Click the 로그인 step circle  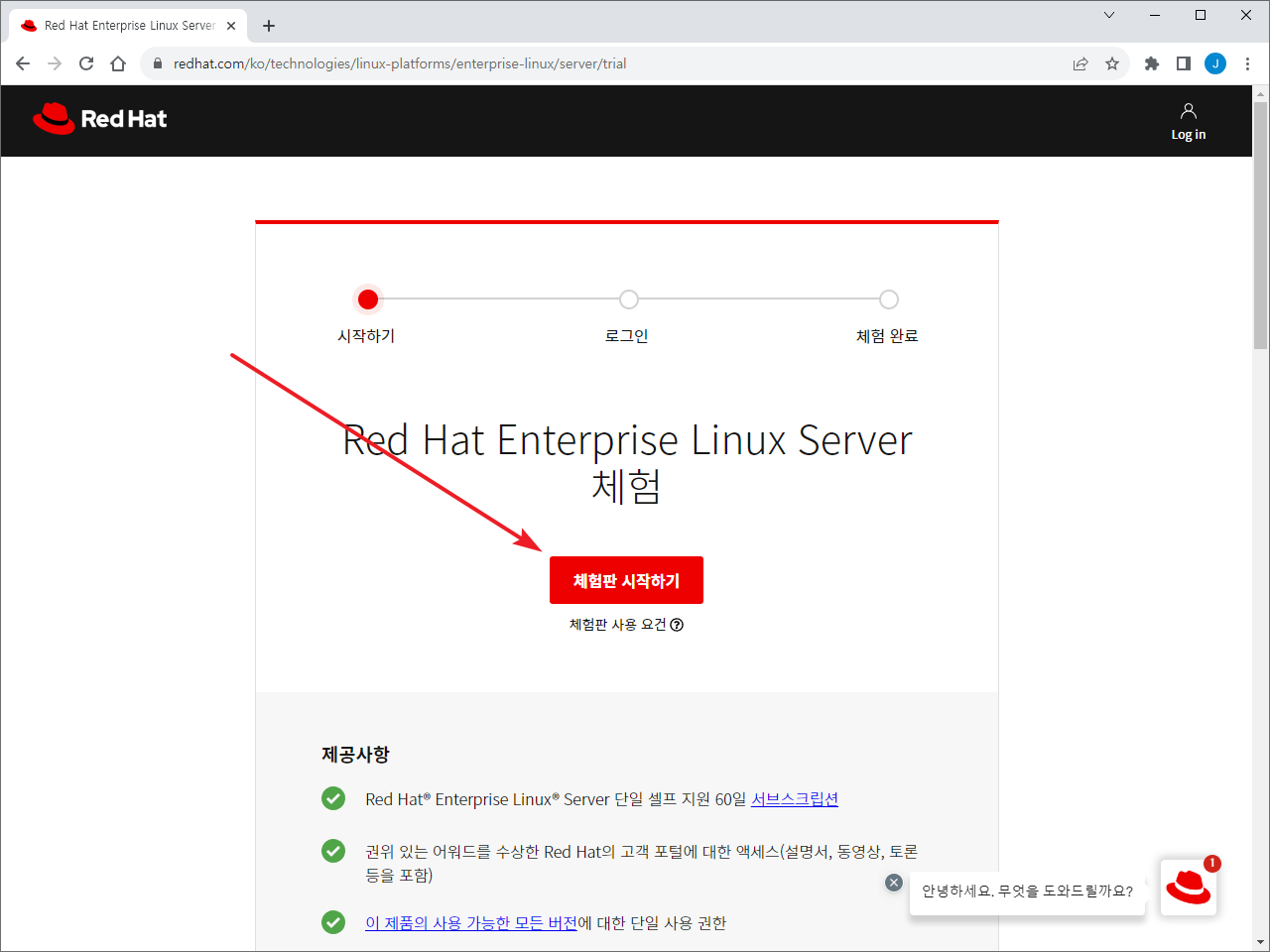629,298
